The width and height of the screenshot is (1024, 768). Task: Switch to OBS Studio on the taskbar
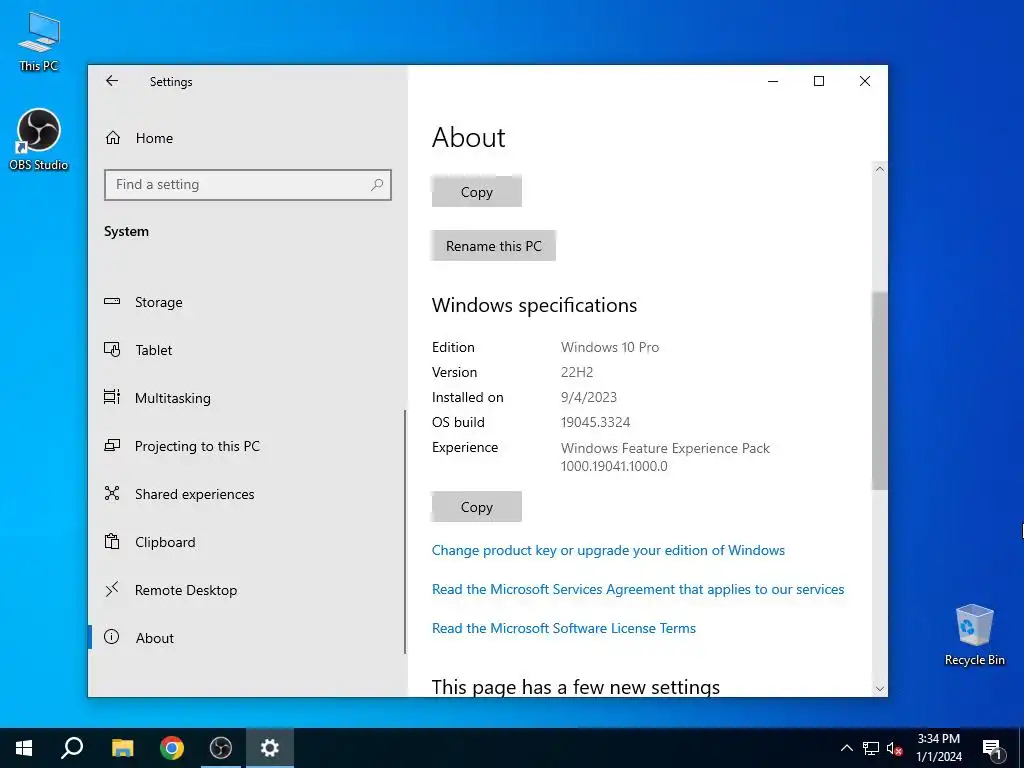tap(221, 748)
